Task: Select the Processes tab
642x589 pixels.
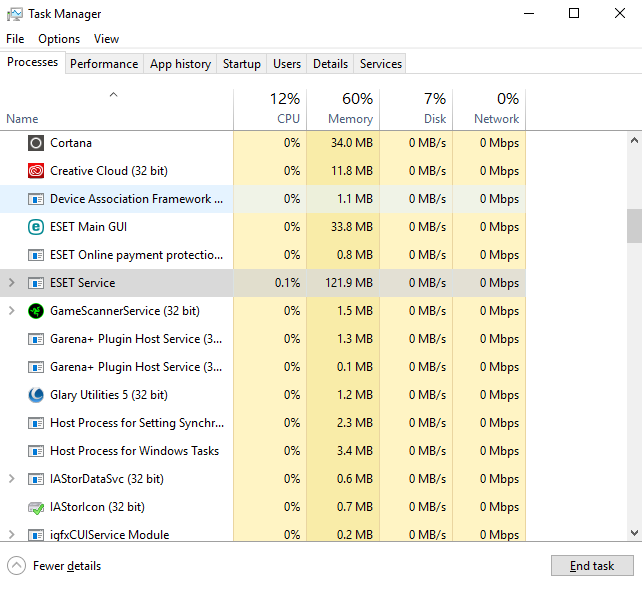Action: 33,62
